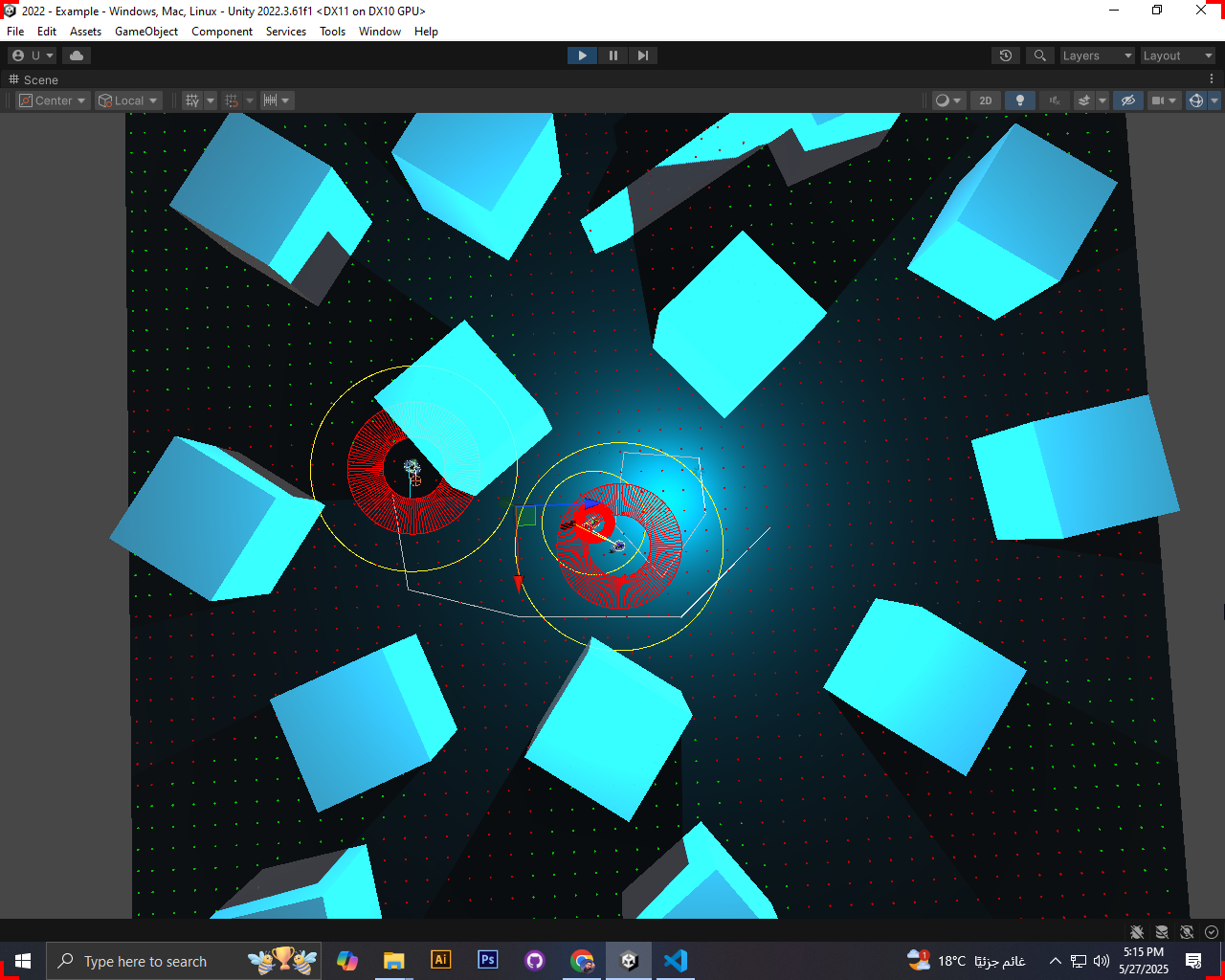Open the Layers dropdown
Viewport: 1225px width, 980px height.
tap(1097, 56)
